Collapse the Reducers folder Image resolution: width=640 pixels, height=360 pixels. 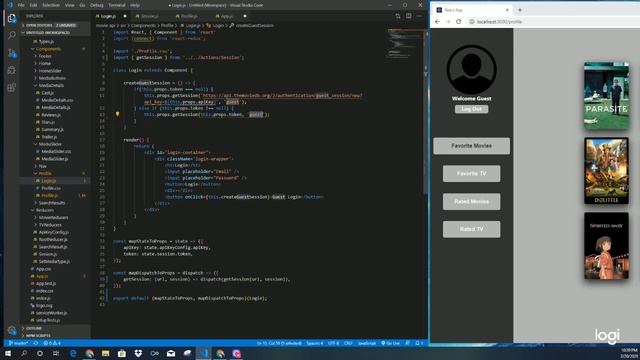(44, 210)
